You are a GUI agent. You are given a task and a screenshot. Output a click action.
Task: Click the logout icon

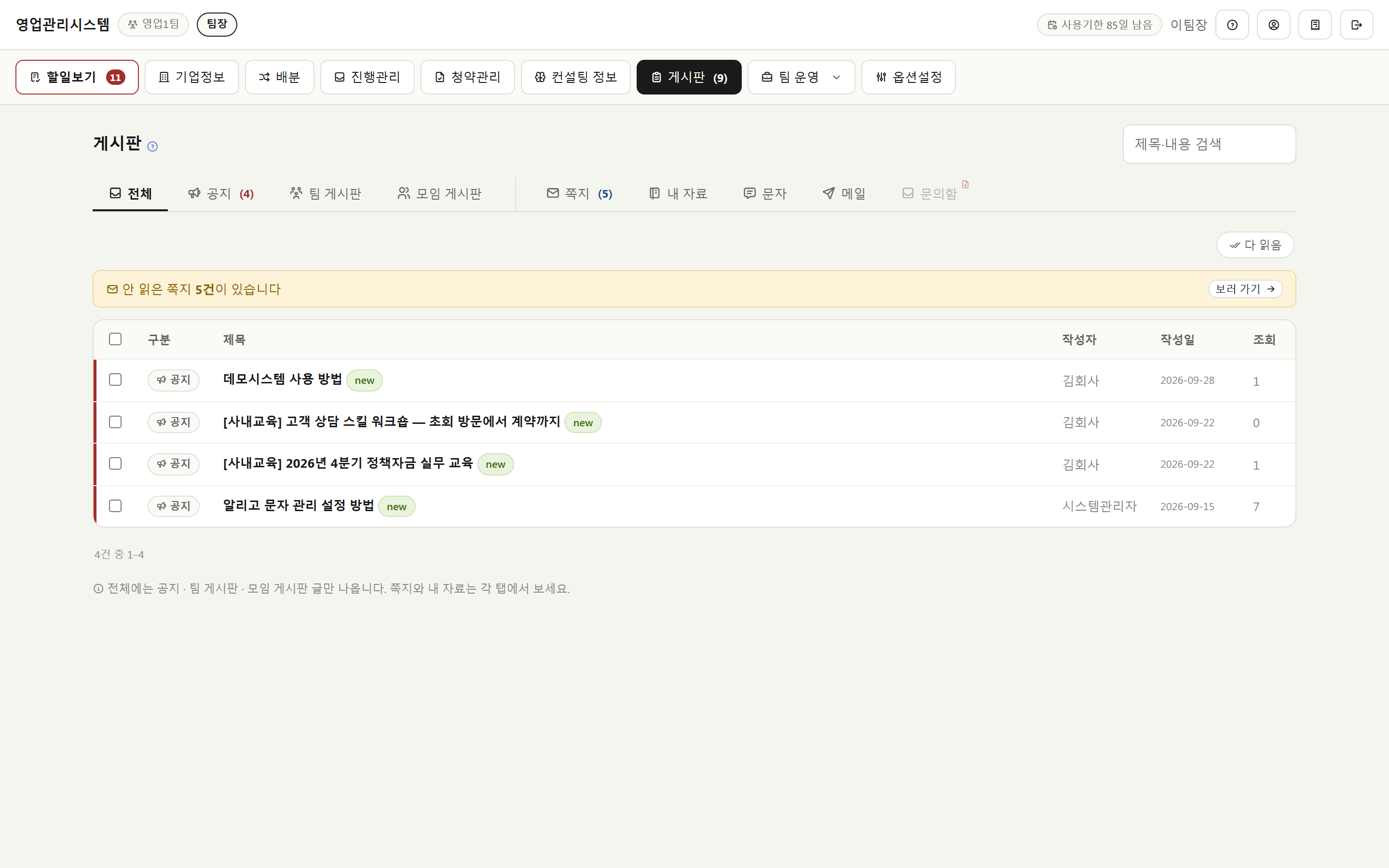[x=1356, y=25]
